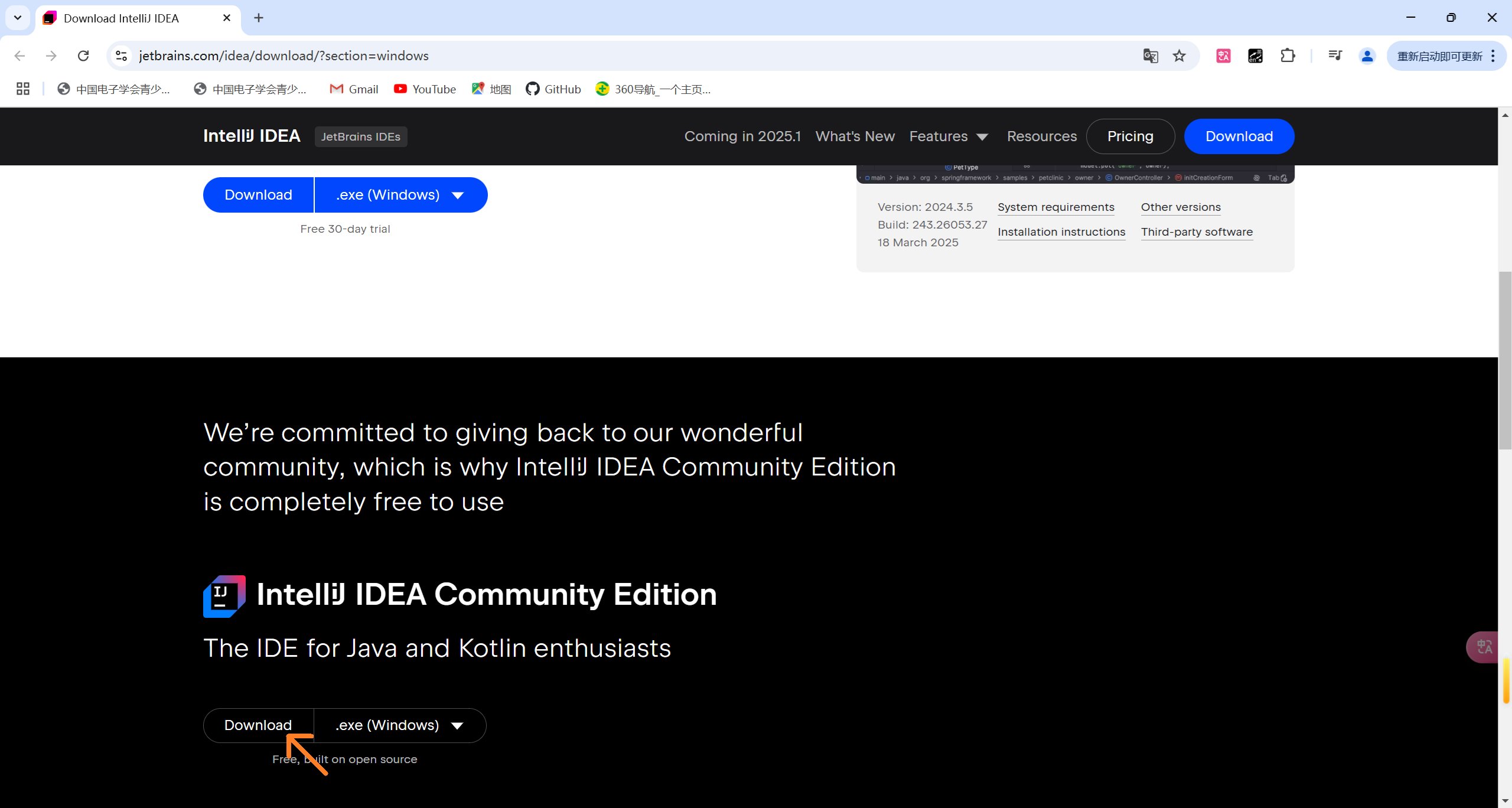This screenshot has height=808, width=1512.
Task: Click the IDE screenshot breadcrumb thumbnail
Action: [1075, 175]
